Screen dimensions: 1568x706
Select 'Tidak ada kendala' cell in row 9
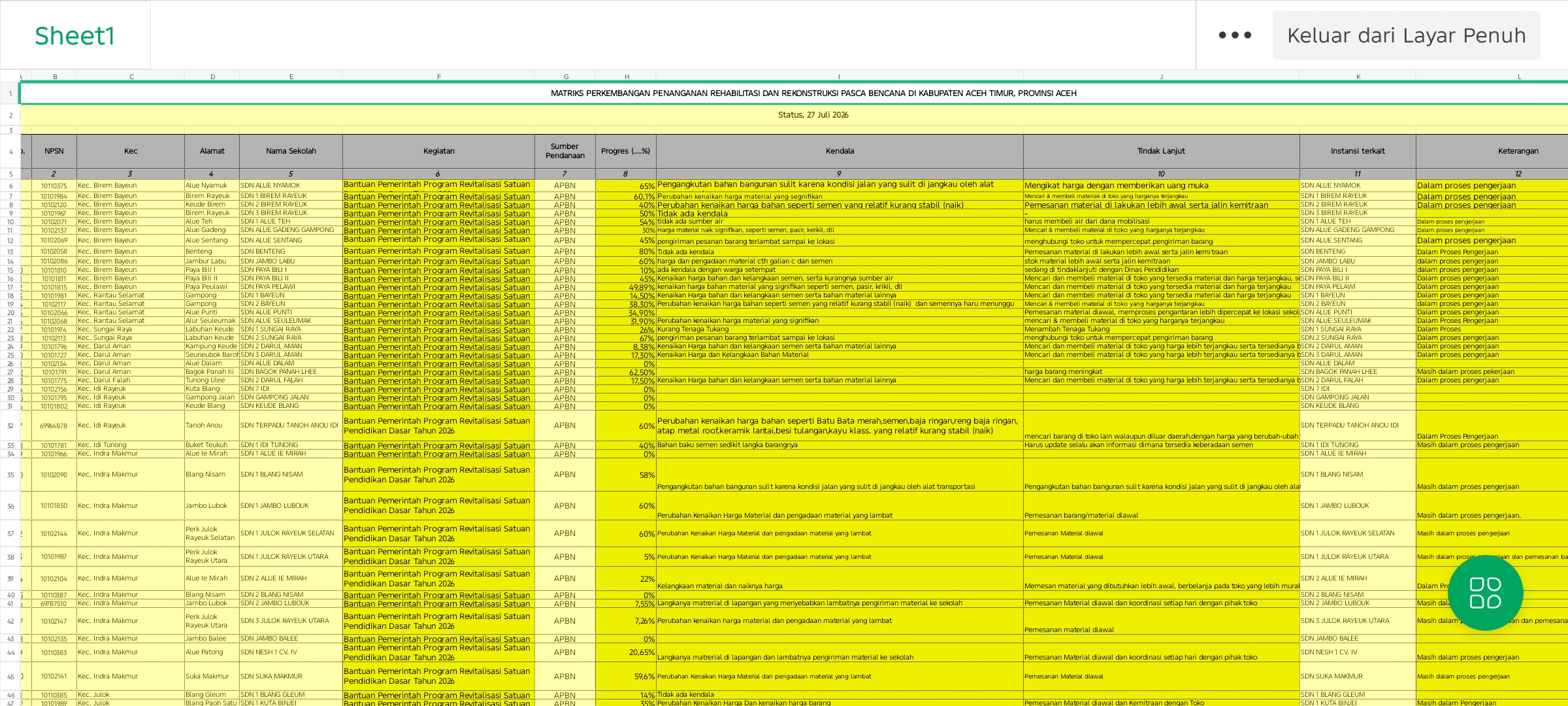click(840, 213)
